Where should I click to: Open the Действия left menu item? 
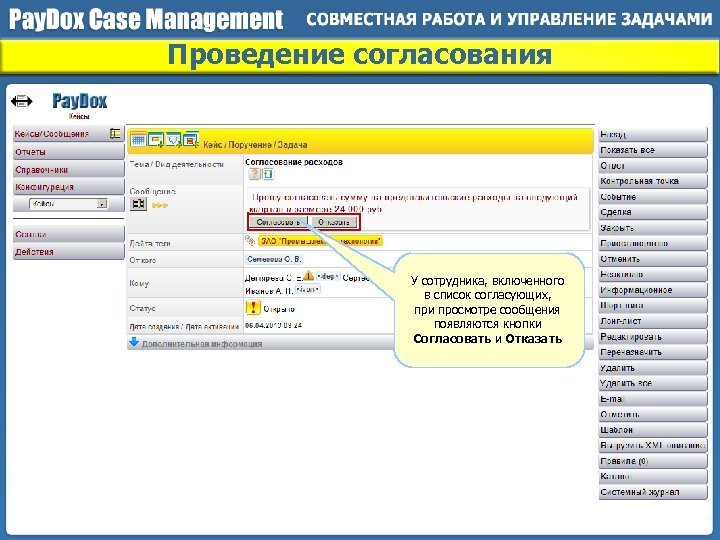click(x=68, y=252)
